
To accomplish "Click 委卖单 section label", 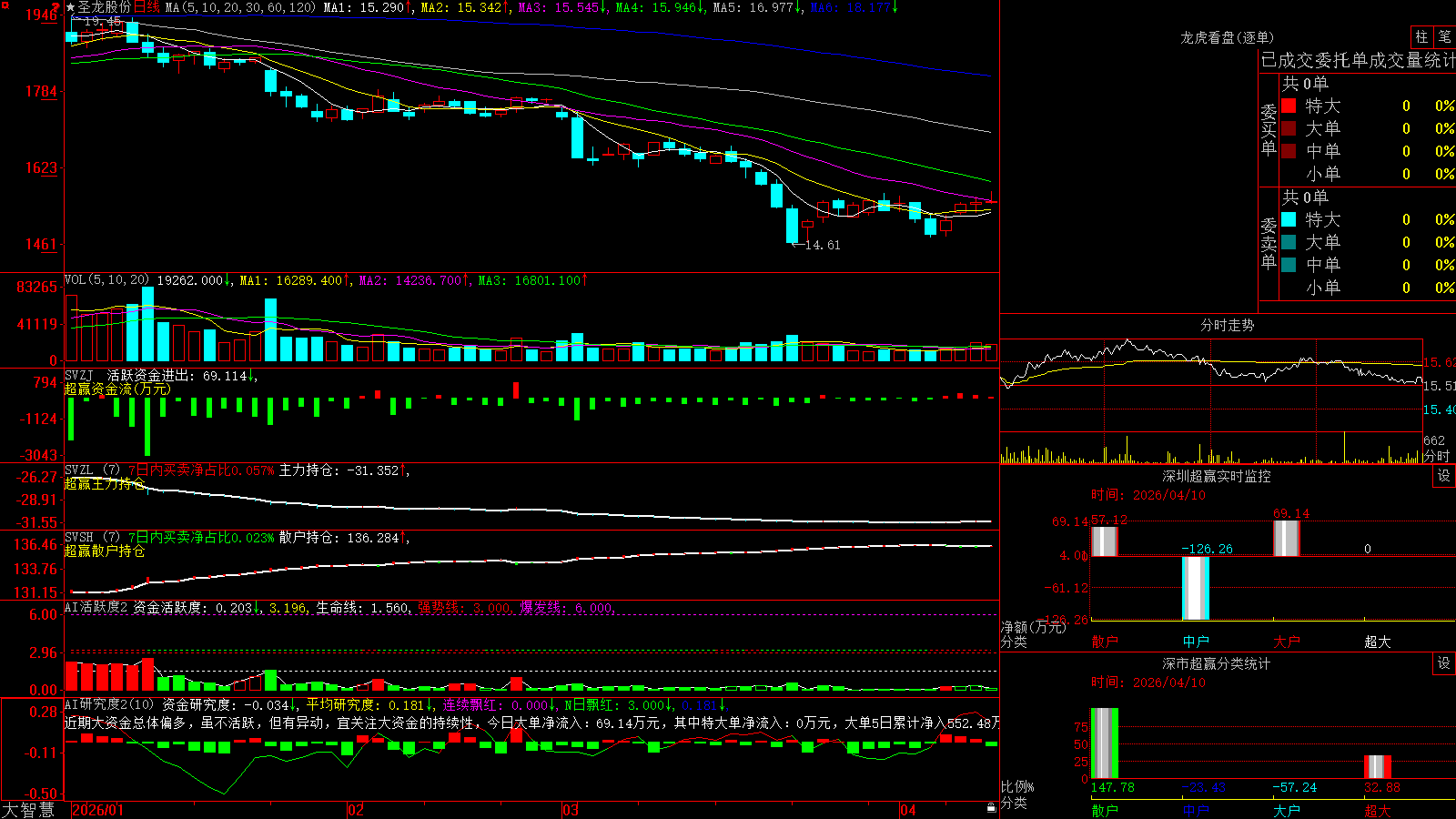I will (x=1269, y=244).
